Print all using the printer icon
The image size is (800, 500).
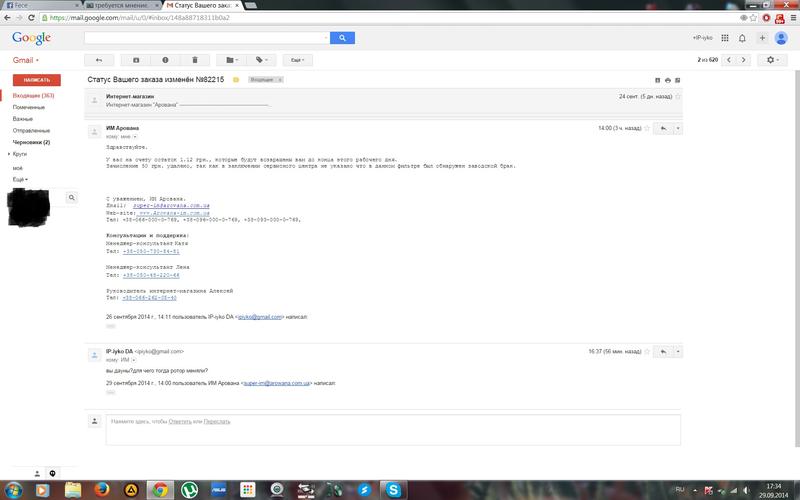coord(669,79)
